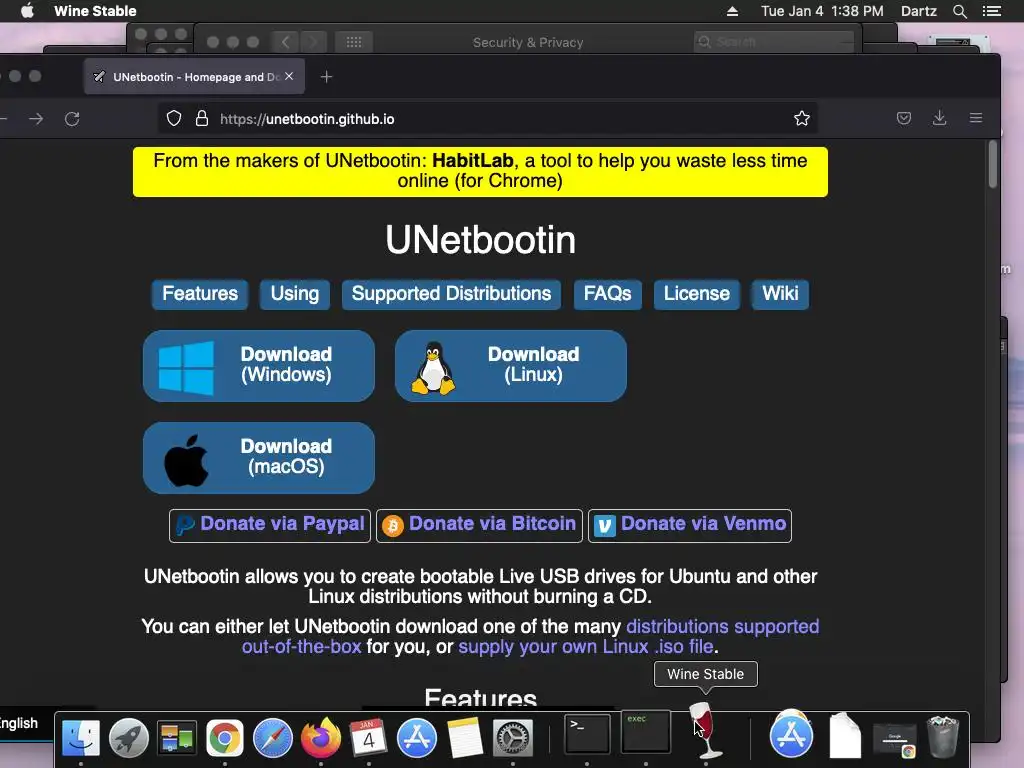The width and height of the screenshot is (1024, 768).
Task: Click Download (Windows) button
Action: coord(259,366)
